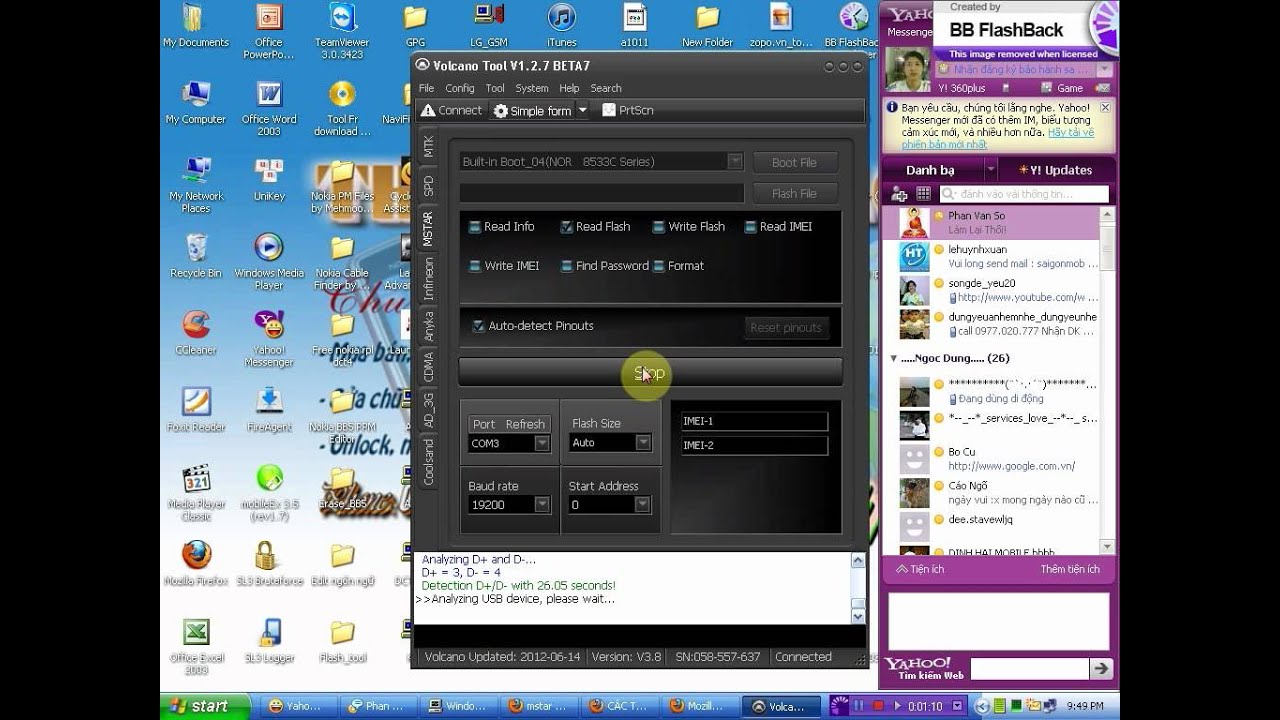Click the Boot File button
Screen dimensions: 1280x720
click(x=793, y=162)
